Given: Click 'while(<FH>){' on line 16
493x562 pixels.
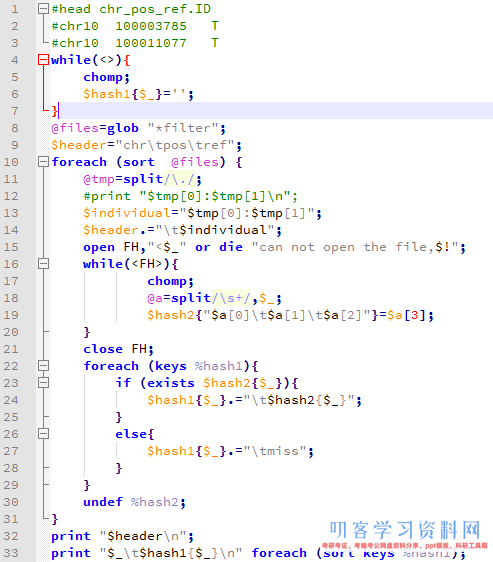Looking at the screenshot, I should coord(131,264).
